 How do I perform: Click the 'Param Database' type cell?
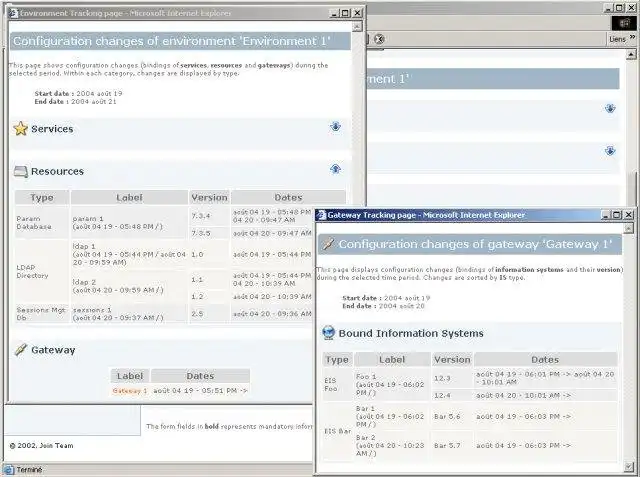[x=42, y=222]
